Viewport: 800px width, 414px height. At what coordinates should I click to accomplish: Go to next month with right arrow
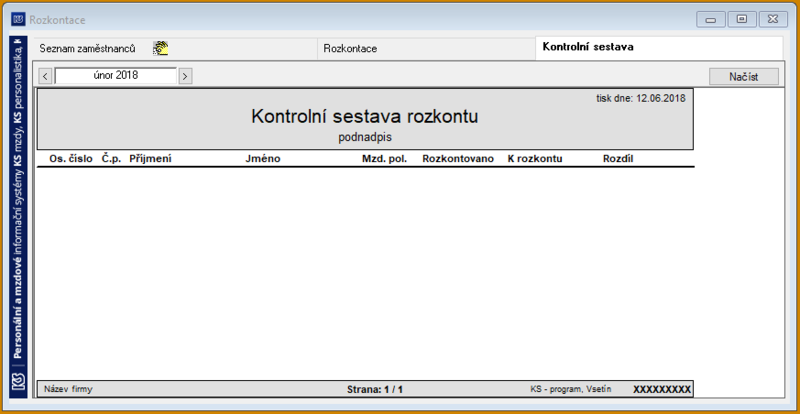pos(185,76)
